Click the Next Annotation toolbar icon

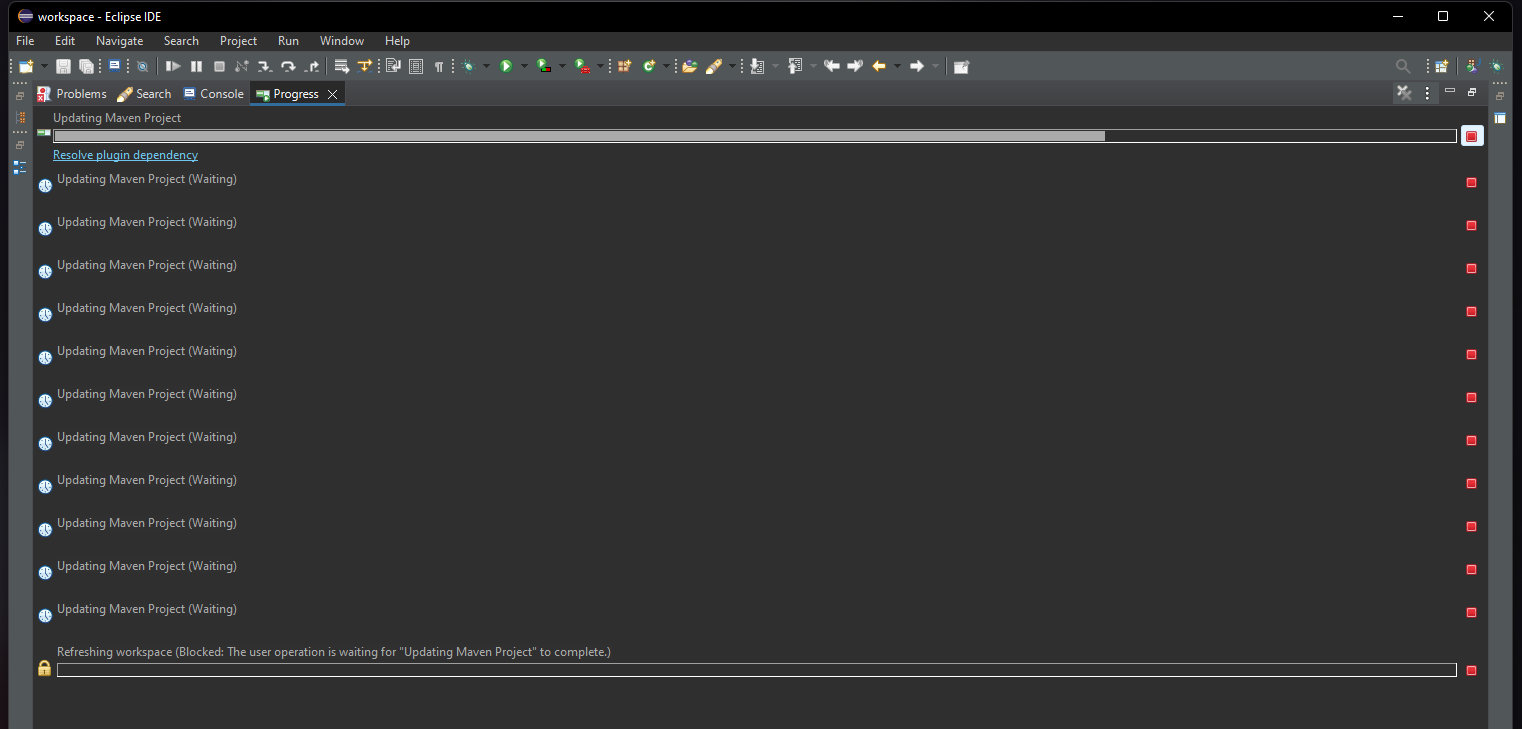tap(757, 66)
